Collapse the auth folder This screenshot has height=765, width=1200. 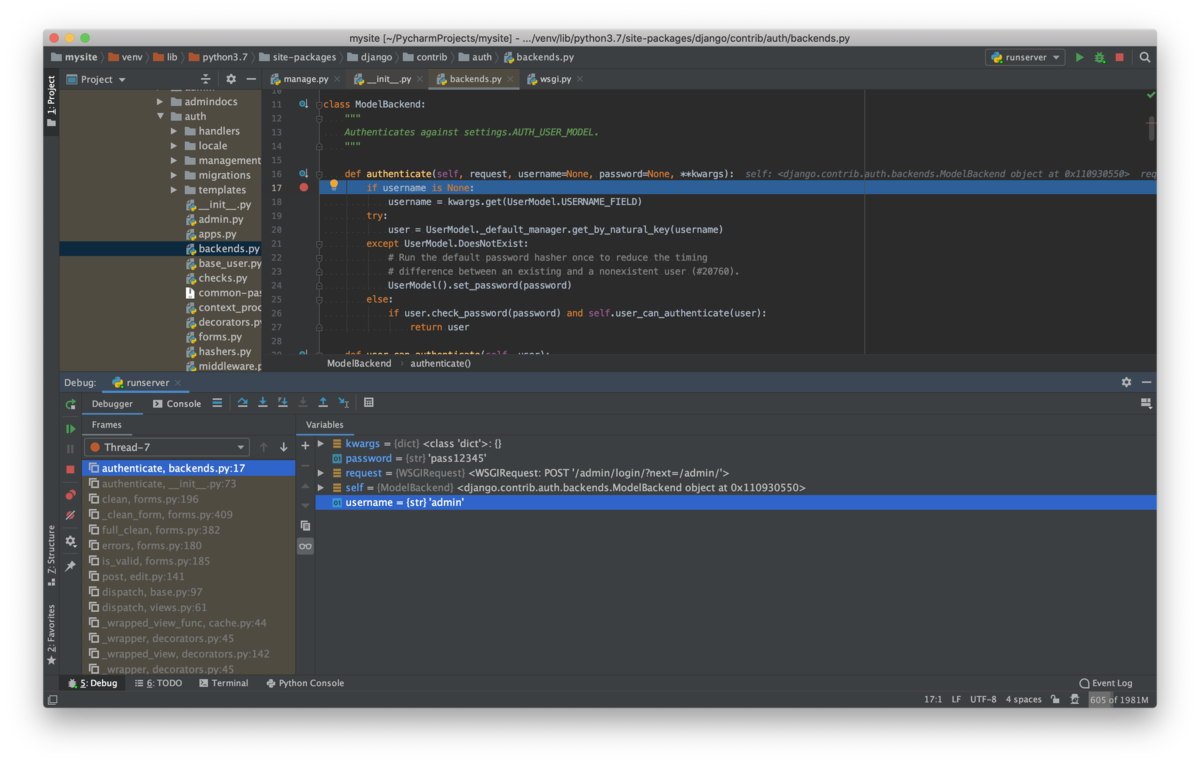point(160,116)
